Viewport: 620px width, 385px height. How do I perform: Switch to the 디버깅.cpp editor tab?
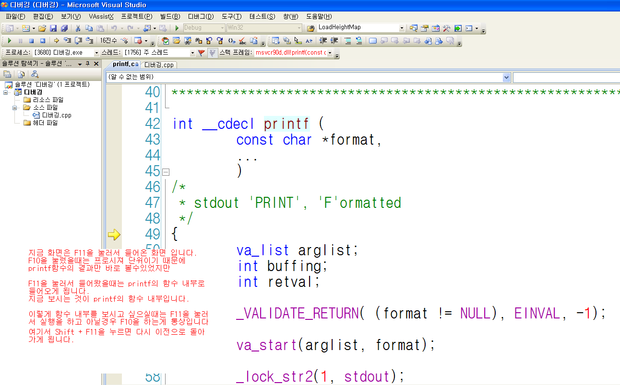coord(159,65)
